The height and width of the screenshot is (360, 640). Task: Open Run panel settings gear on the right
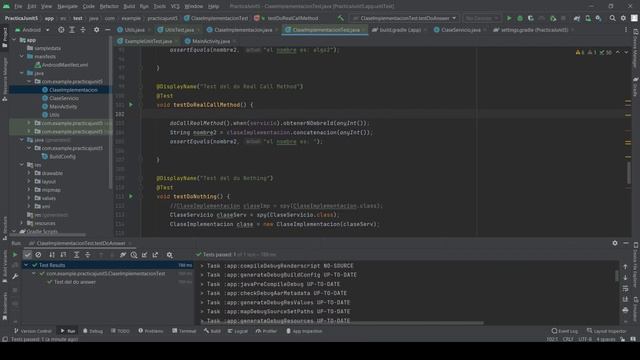point(615,243)
